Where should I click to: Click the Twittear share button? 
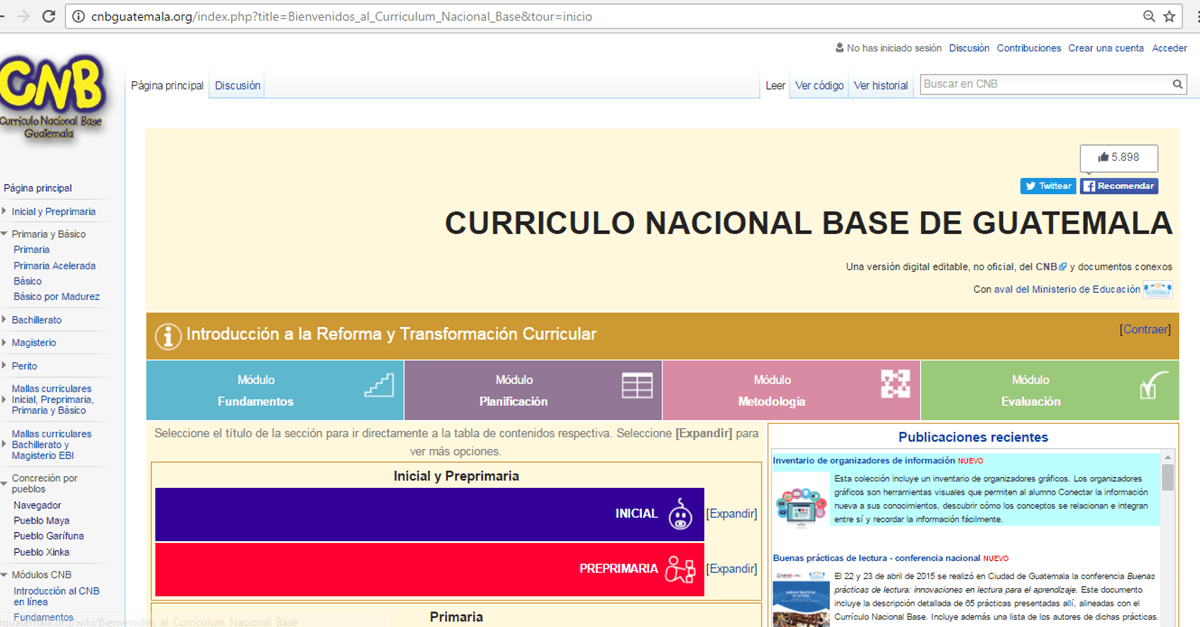[x=1047, y=186]
